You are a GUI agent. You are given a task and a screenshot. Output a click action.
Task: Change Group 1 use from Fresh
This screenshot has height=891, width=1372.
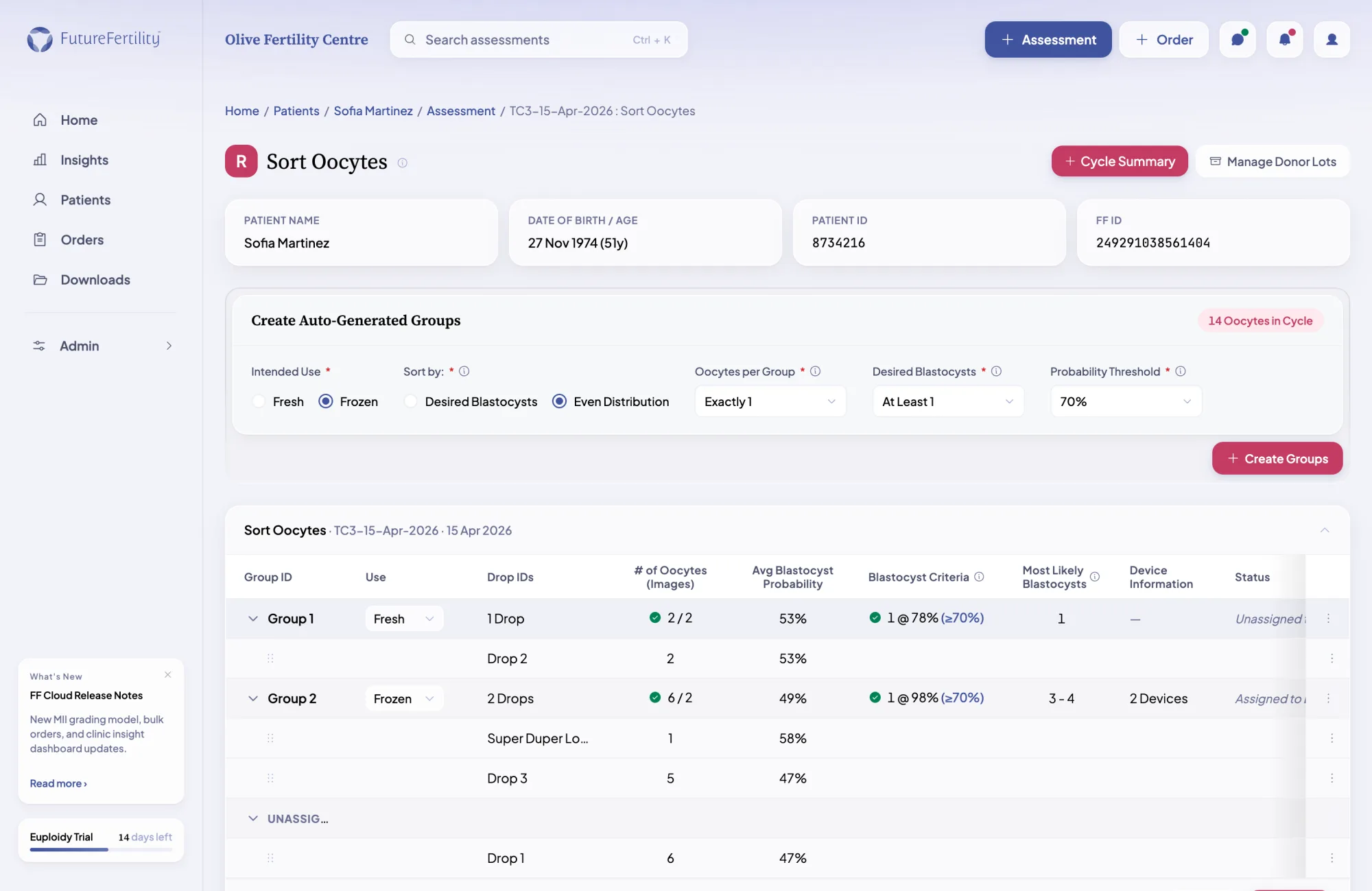pyautogui.click(x=404, y=619)
